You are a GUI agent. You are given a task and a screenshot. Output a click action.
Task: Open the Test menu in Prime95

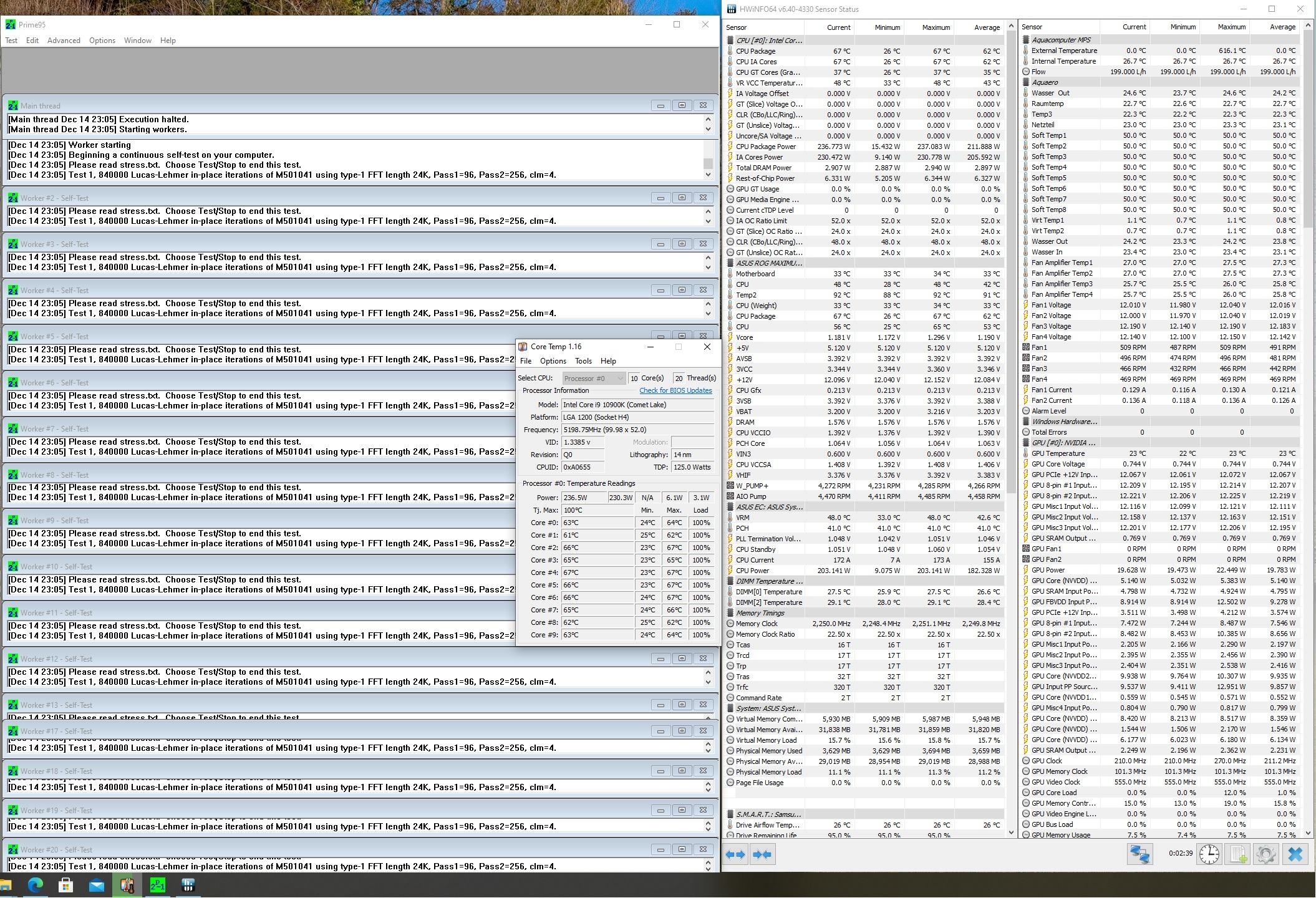click(x=11, y=41)
